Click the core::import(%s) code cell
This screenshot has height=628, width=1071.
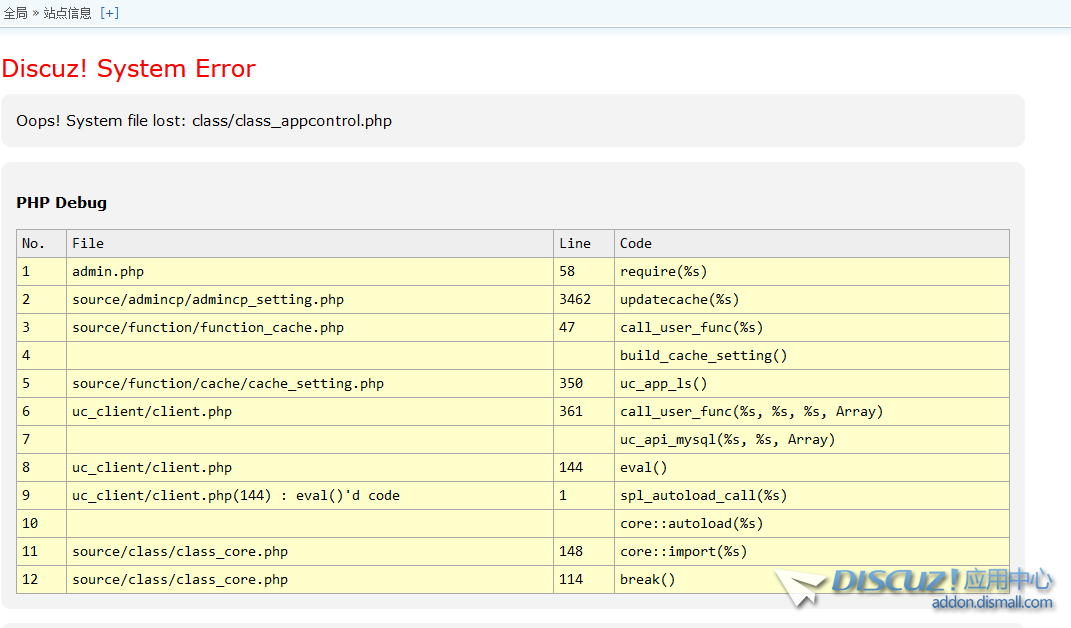click(812, 551)
